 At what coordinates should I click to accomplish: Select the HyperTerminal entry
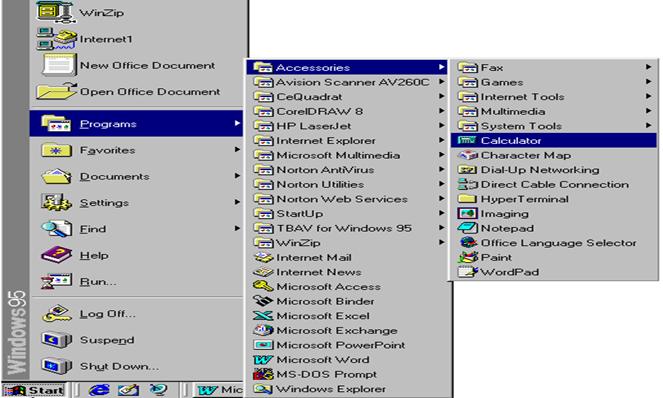[554, 199]
